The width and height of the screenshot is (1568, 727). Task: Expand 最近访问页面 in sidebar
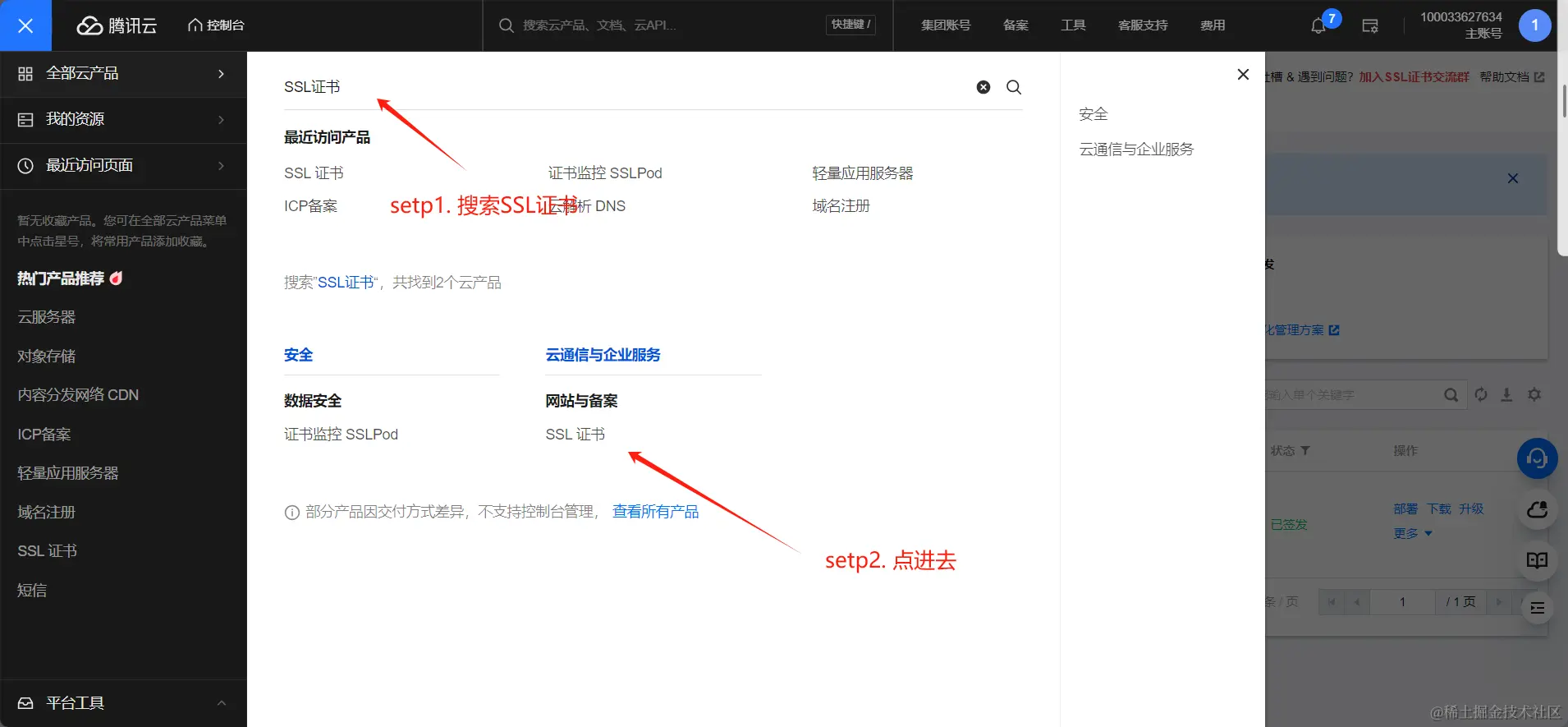[x=123, y=166]
